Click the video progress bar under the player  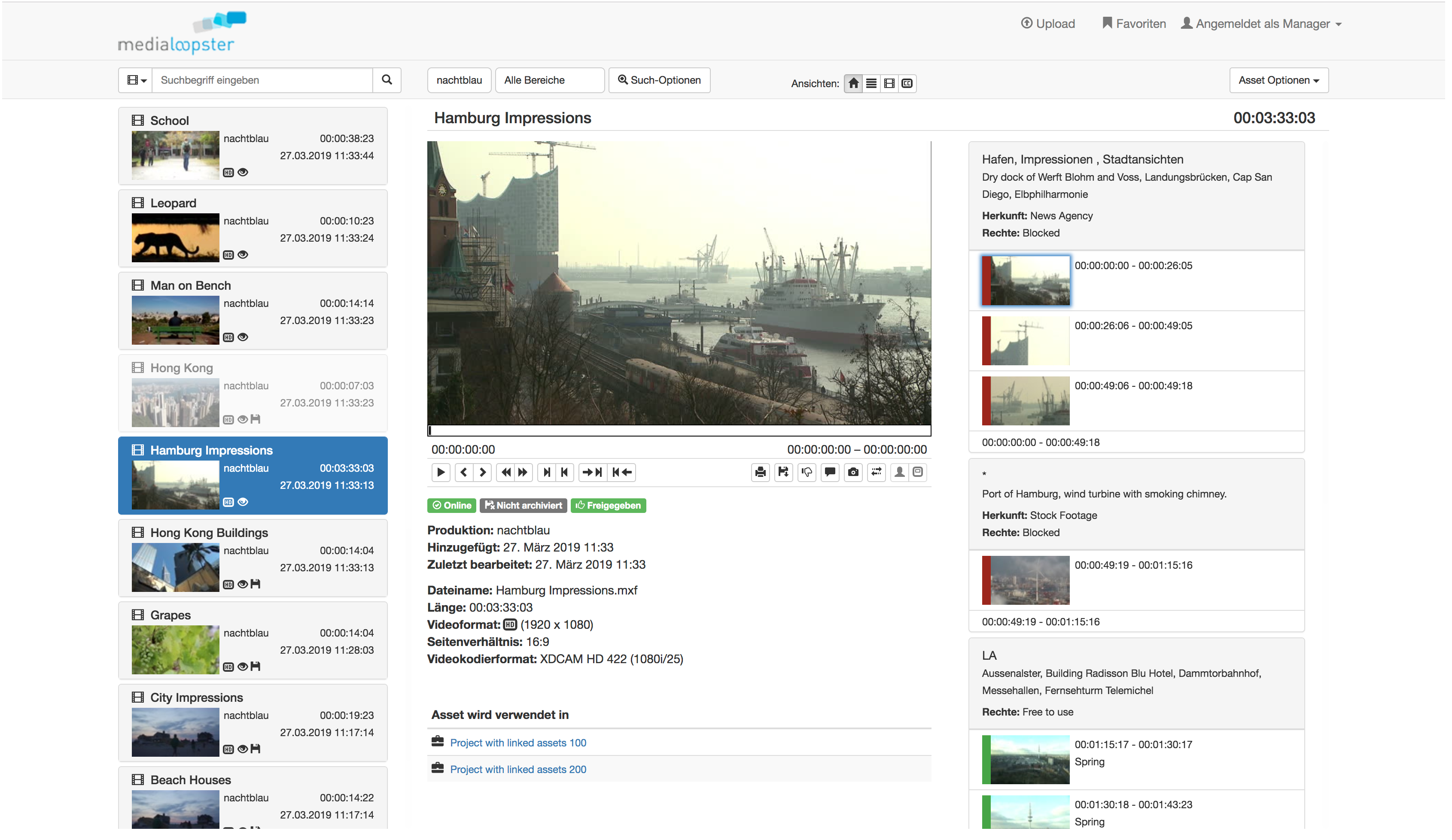[679, 430]
